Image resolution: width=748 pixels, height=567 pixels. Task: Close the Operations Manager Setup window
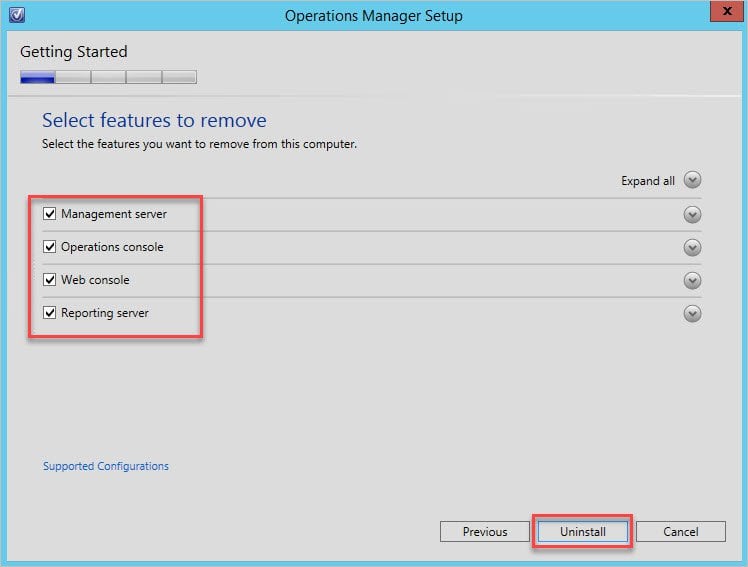[x=727, y=11]
